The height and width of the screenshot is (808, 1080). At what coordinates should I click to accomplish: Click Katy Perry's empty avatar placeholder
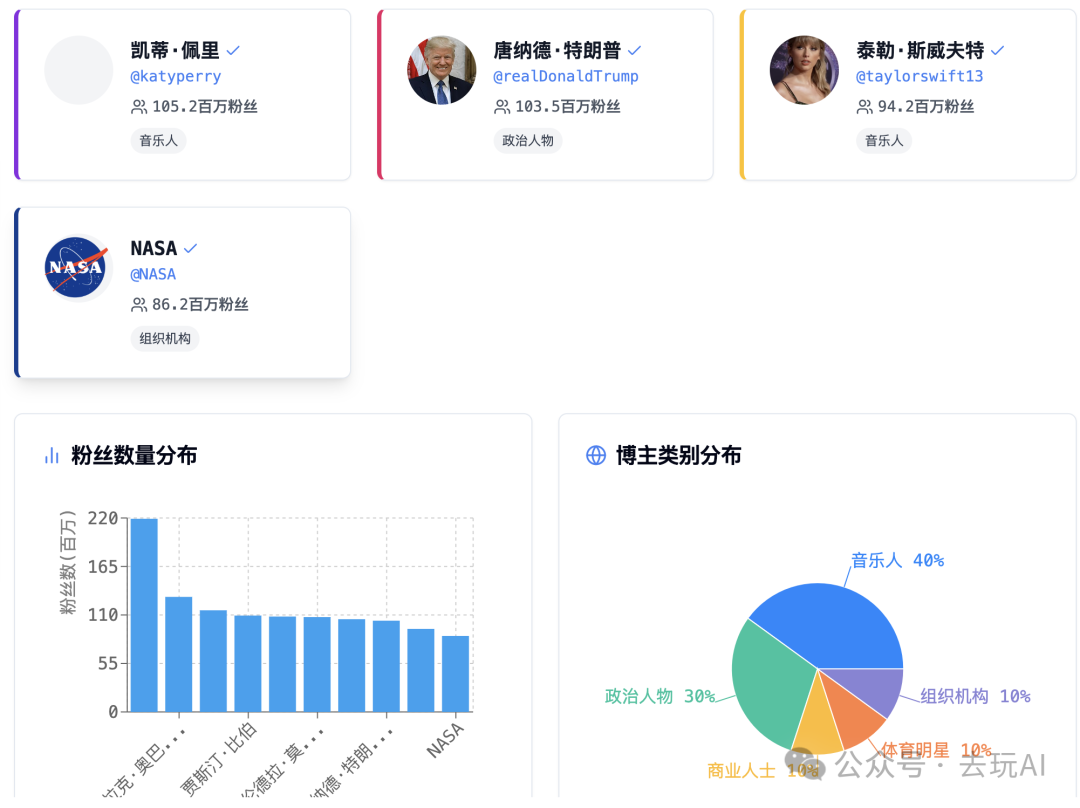79,70
